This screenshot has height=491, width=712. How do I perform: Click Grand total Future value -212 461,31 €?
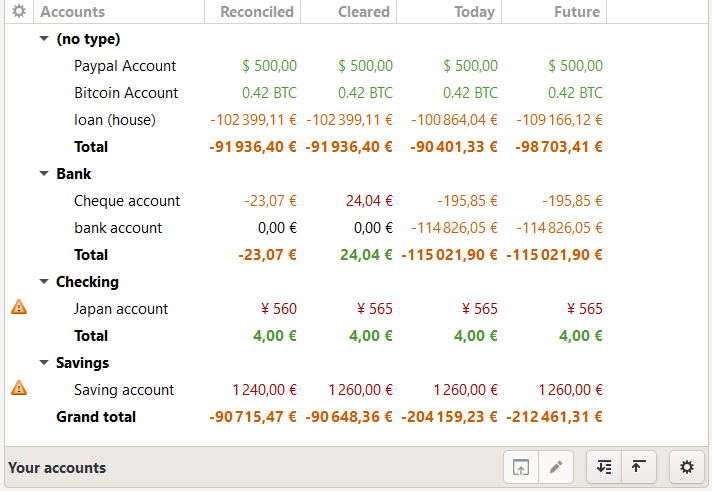coord(554,417)
